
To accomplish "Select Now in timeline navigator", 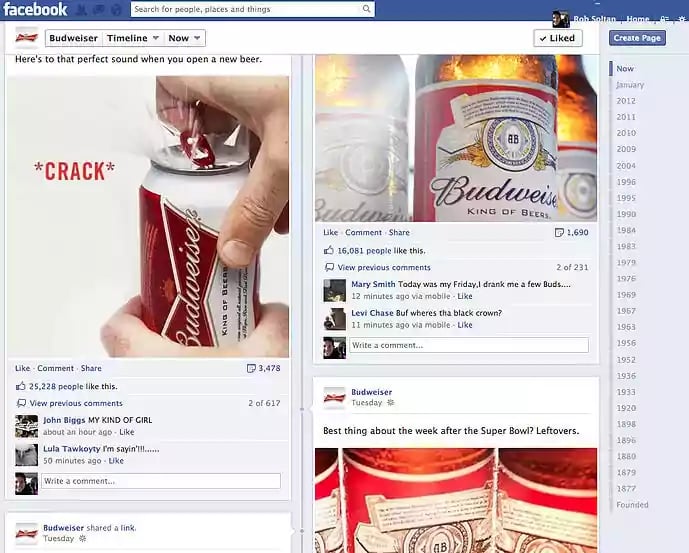I will [625, 69].
